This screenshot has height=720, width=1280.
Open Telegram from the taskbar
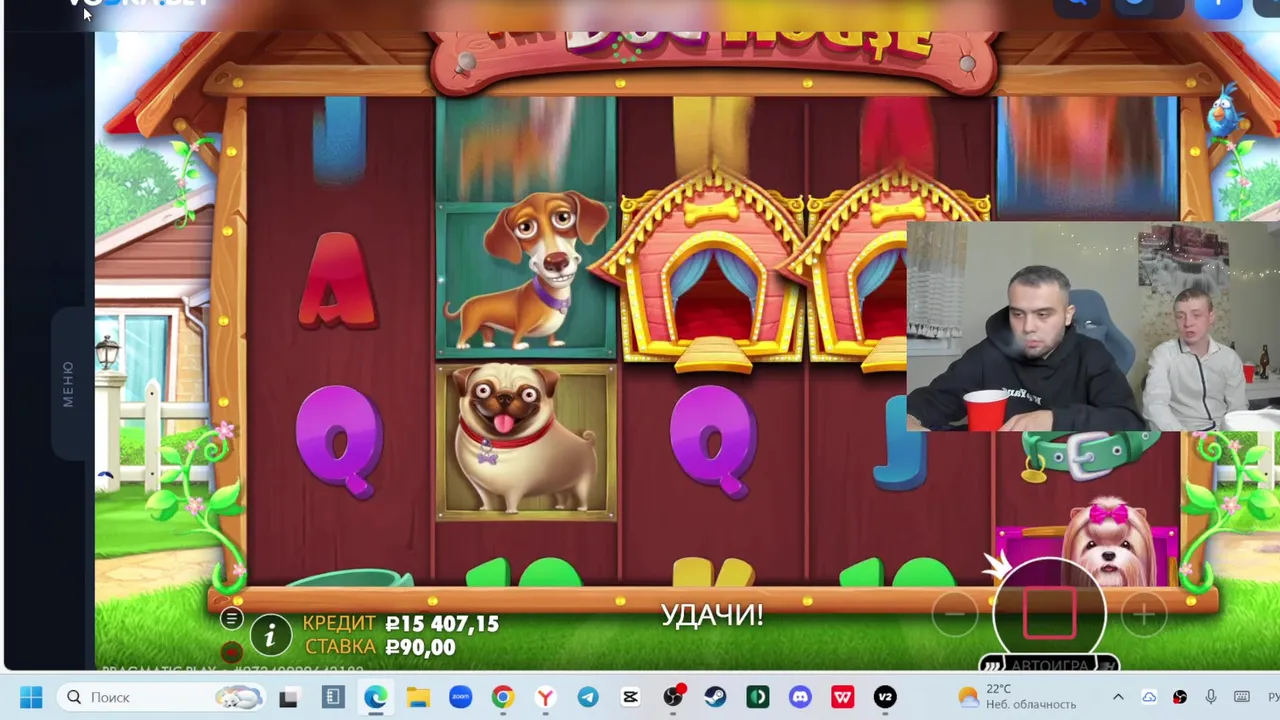click(x=588, y=697)
